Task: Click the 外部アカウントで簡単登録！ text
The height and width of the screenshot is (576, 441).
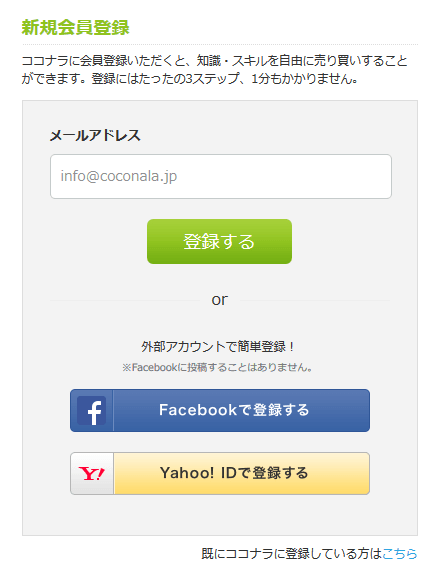Action: pyautogui.click(x=218, y=346)
